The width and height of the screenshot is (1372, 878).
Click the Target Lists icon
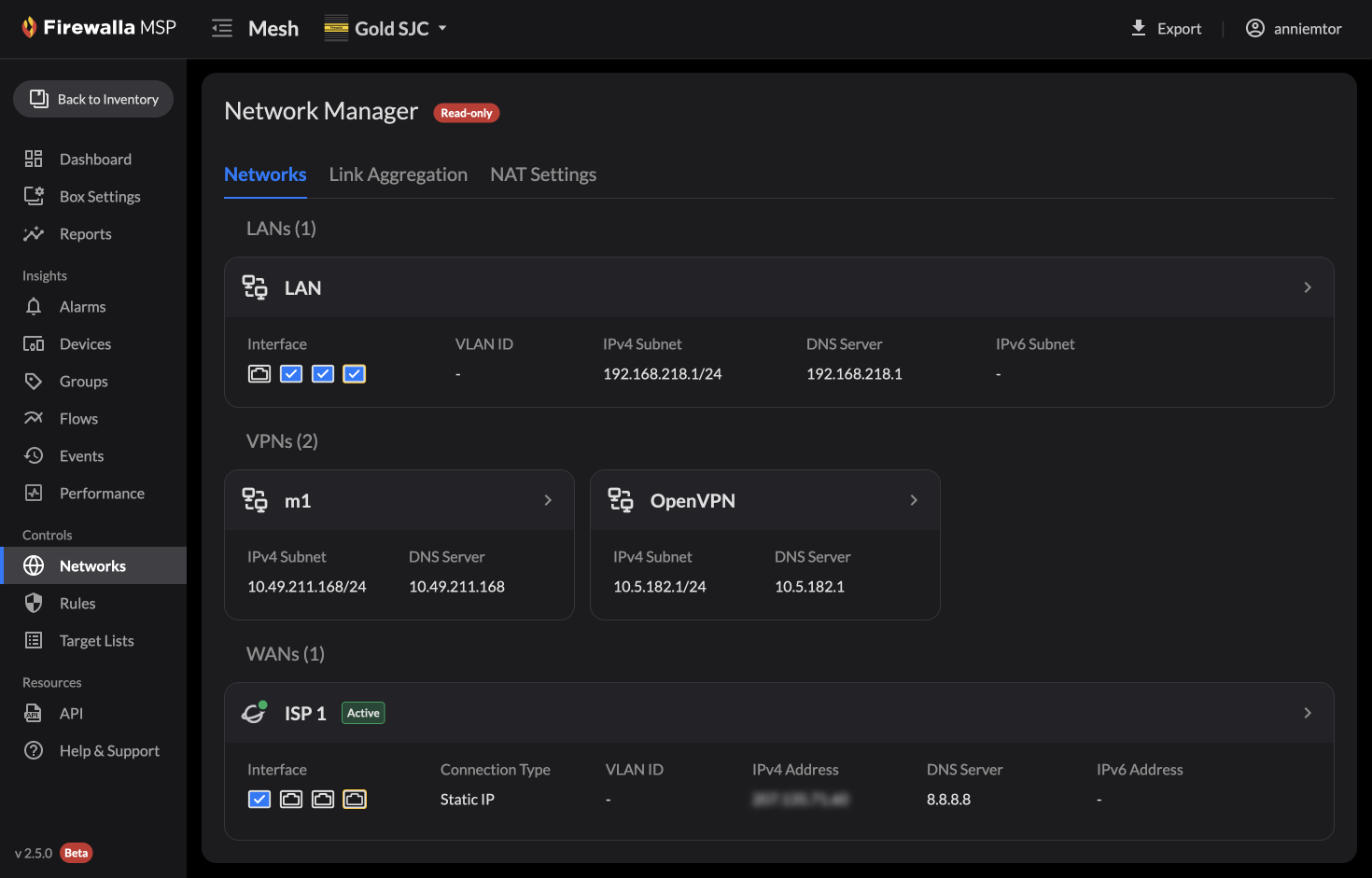point(34,640)
